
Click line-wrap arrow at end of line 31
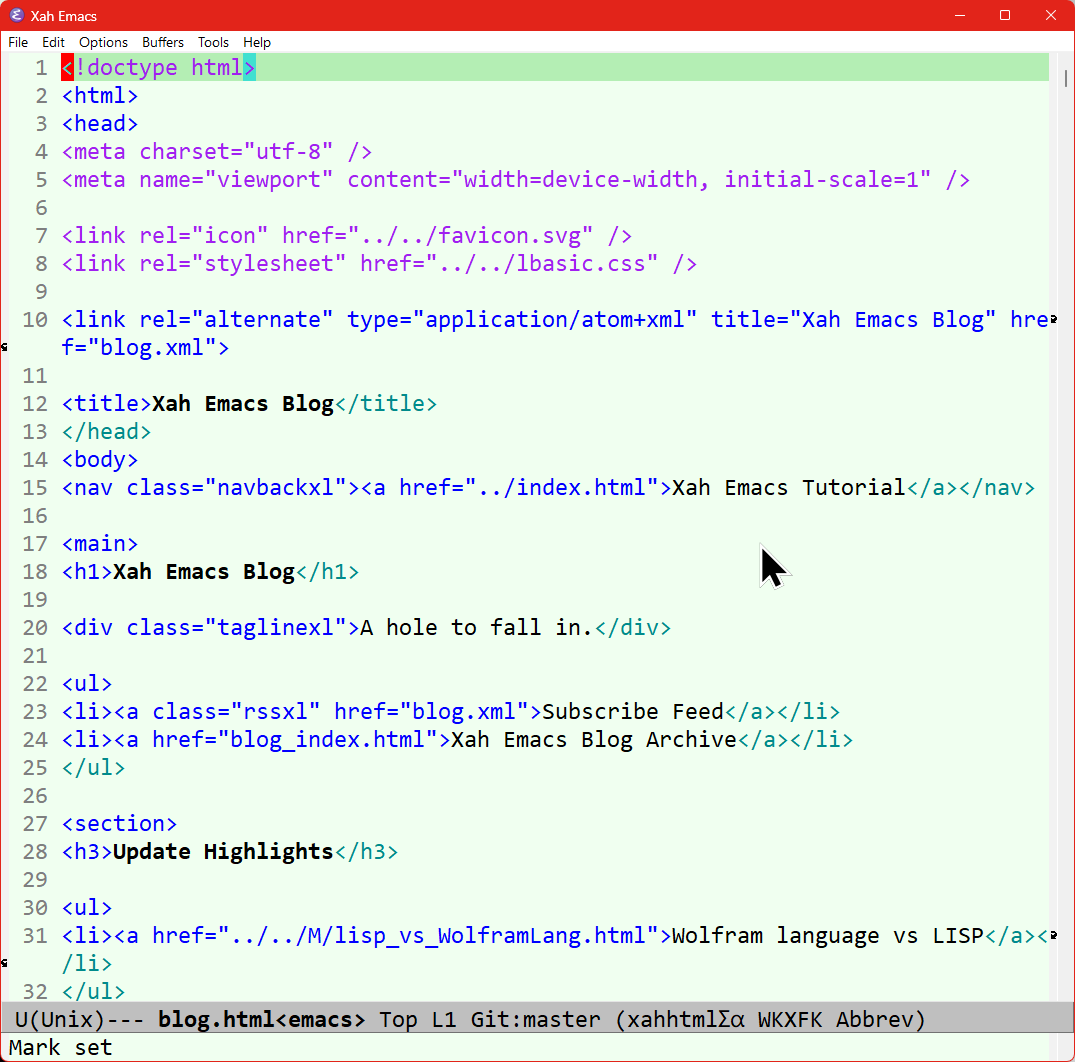(x=1054, y=935)
